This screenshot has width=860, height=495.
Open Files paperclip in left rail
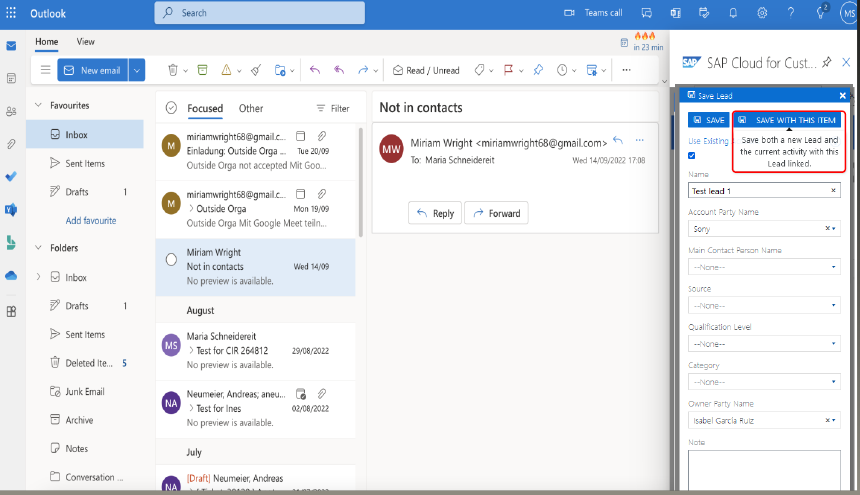coord(11,144)
